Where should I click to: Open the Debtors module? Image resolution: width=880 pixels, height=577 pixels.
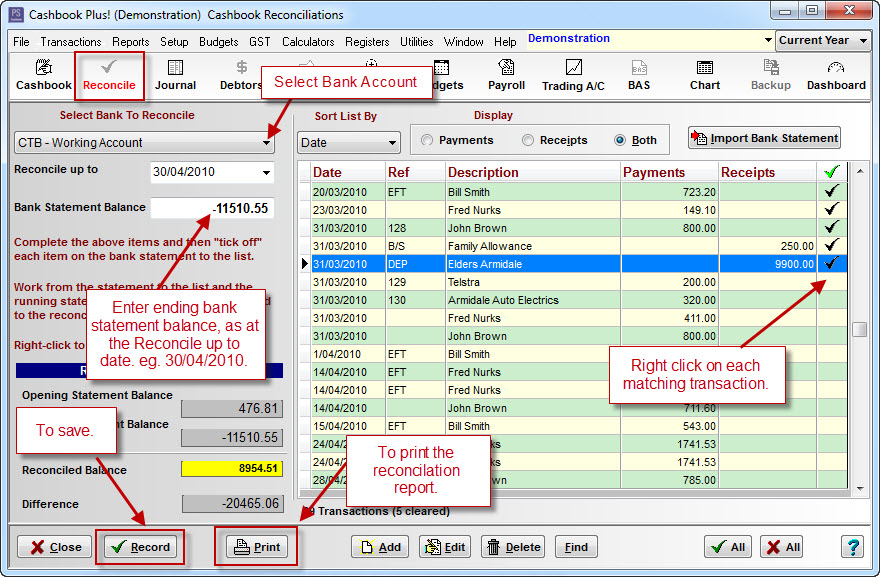240,76
